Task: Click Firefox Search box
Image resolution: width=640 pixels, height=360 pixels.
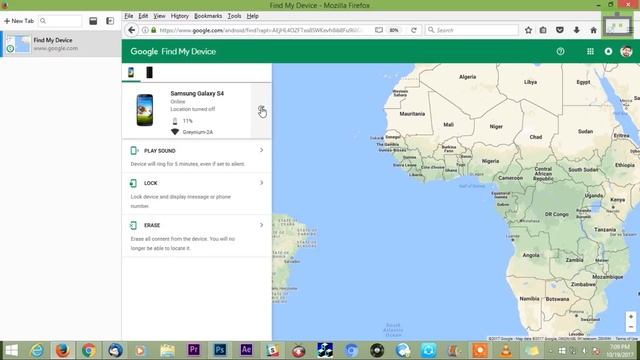Action: coord(472,30)
